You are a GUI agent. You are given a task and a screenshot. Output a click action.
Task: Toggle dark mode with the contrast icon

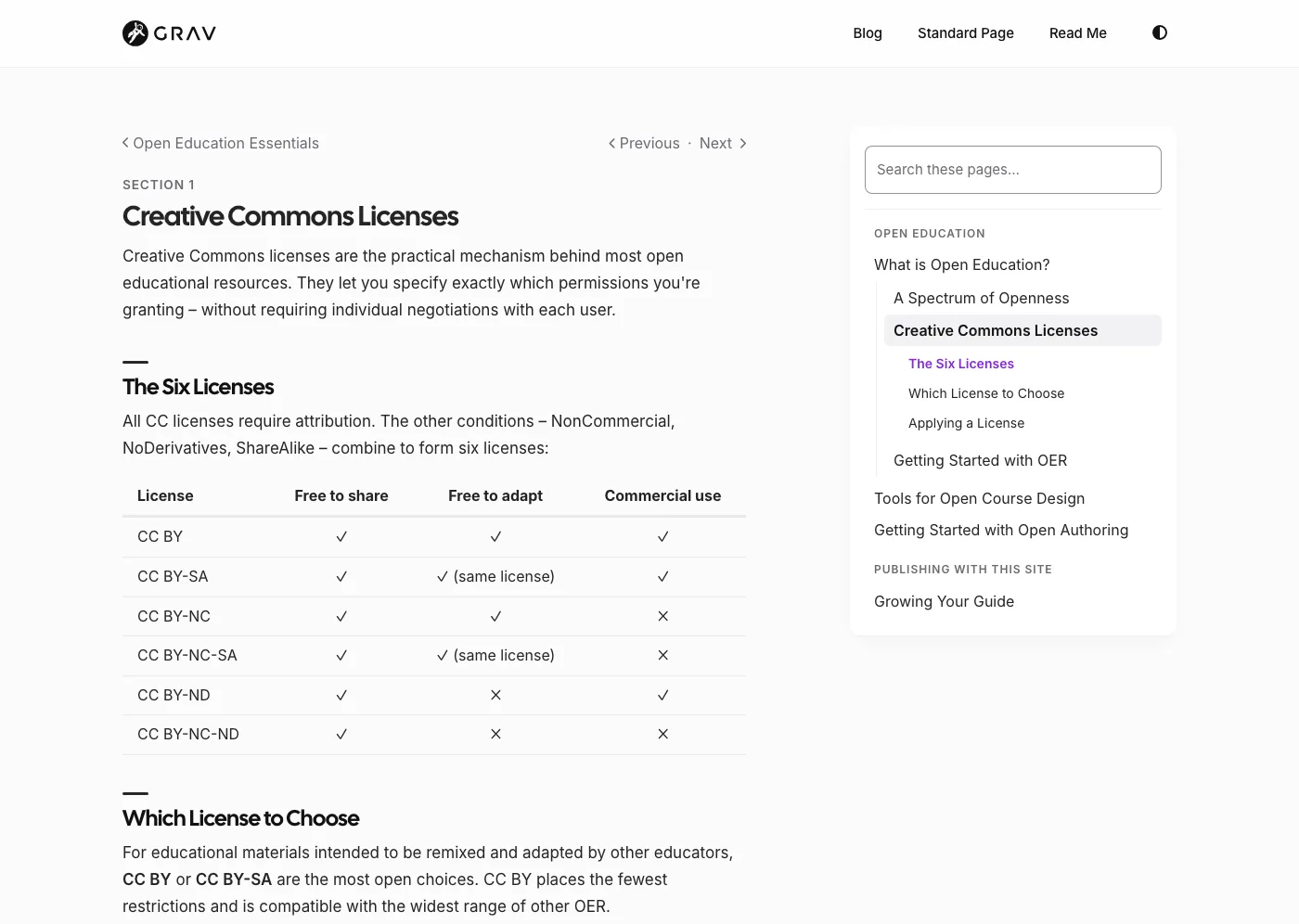[1160, 32]
